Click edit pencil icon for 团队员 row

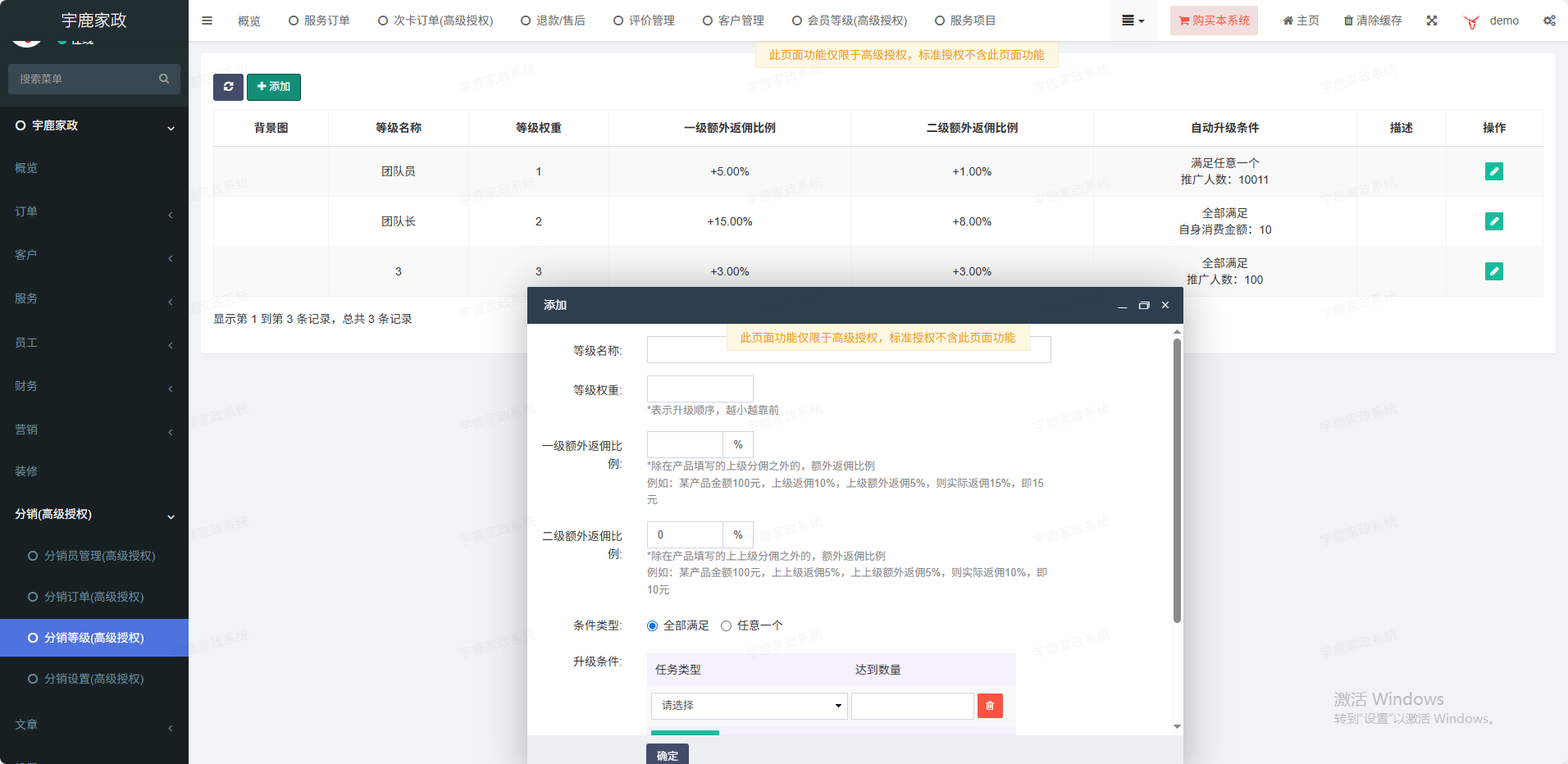(x=1493, y=171)
